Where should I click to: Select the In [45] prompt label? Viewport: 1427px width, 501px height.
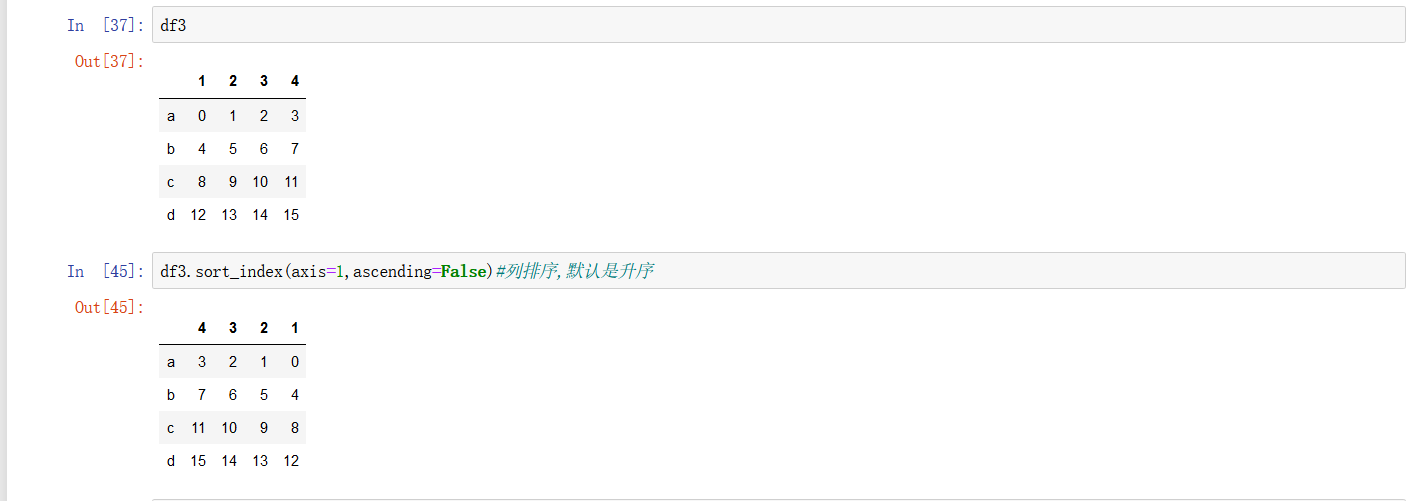pos(104,271)
